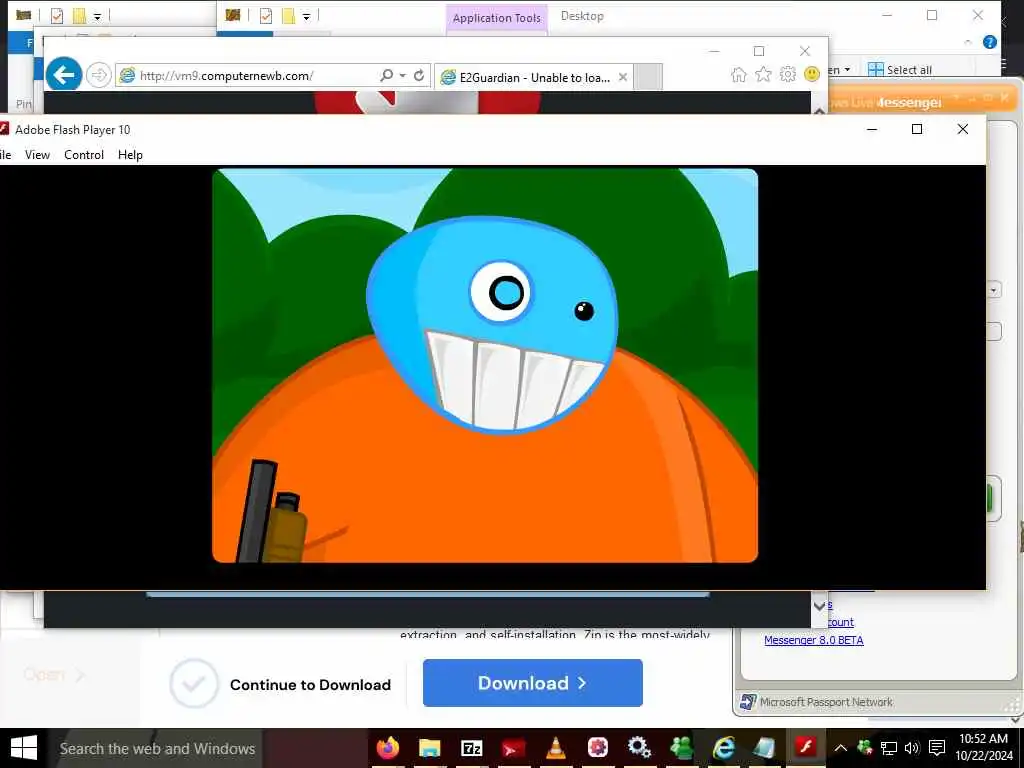Go back in Internet Explorer
Viewport: 1024px width, 768px height.
click(x=63, y=75)
